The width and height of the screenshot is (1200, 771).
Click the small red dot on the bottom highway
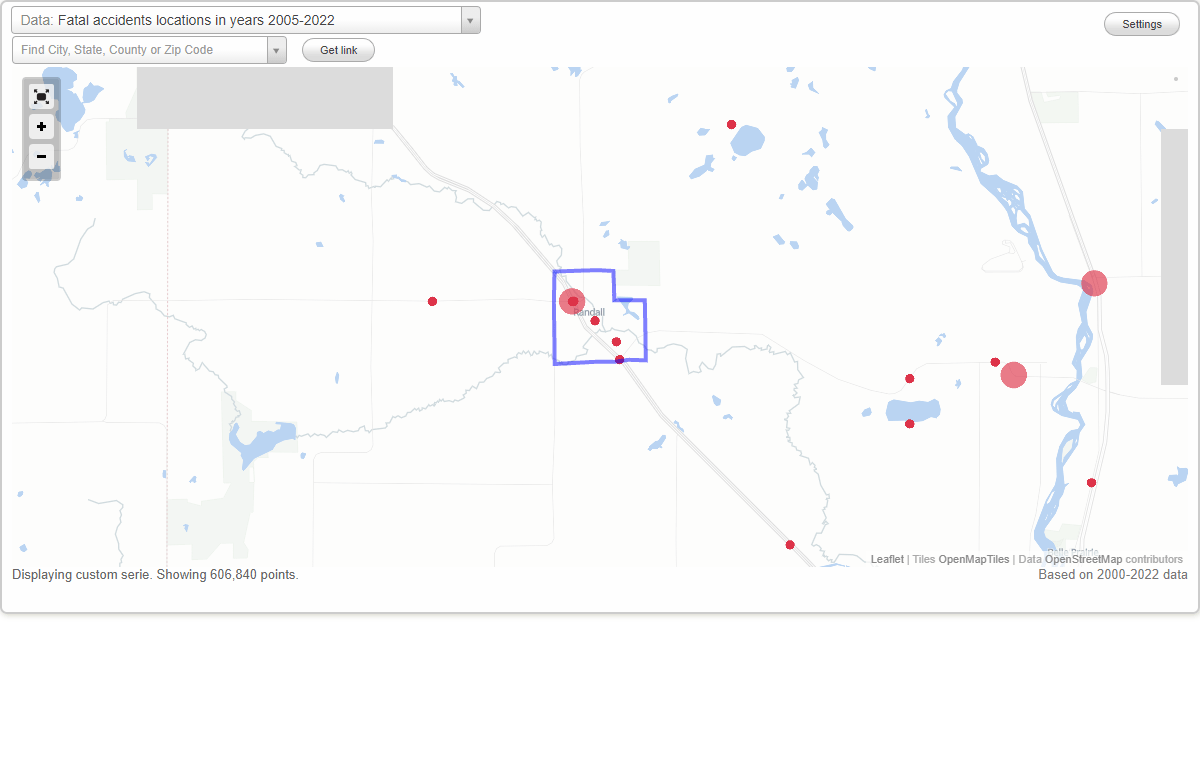coord(789,544)
